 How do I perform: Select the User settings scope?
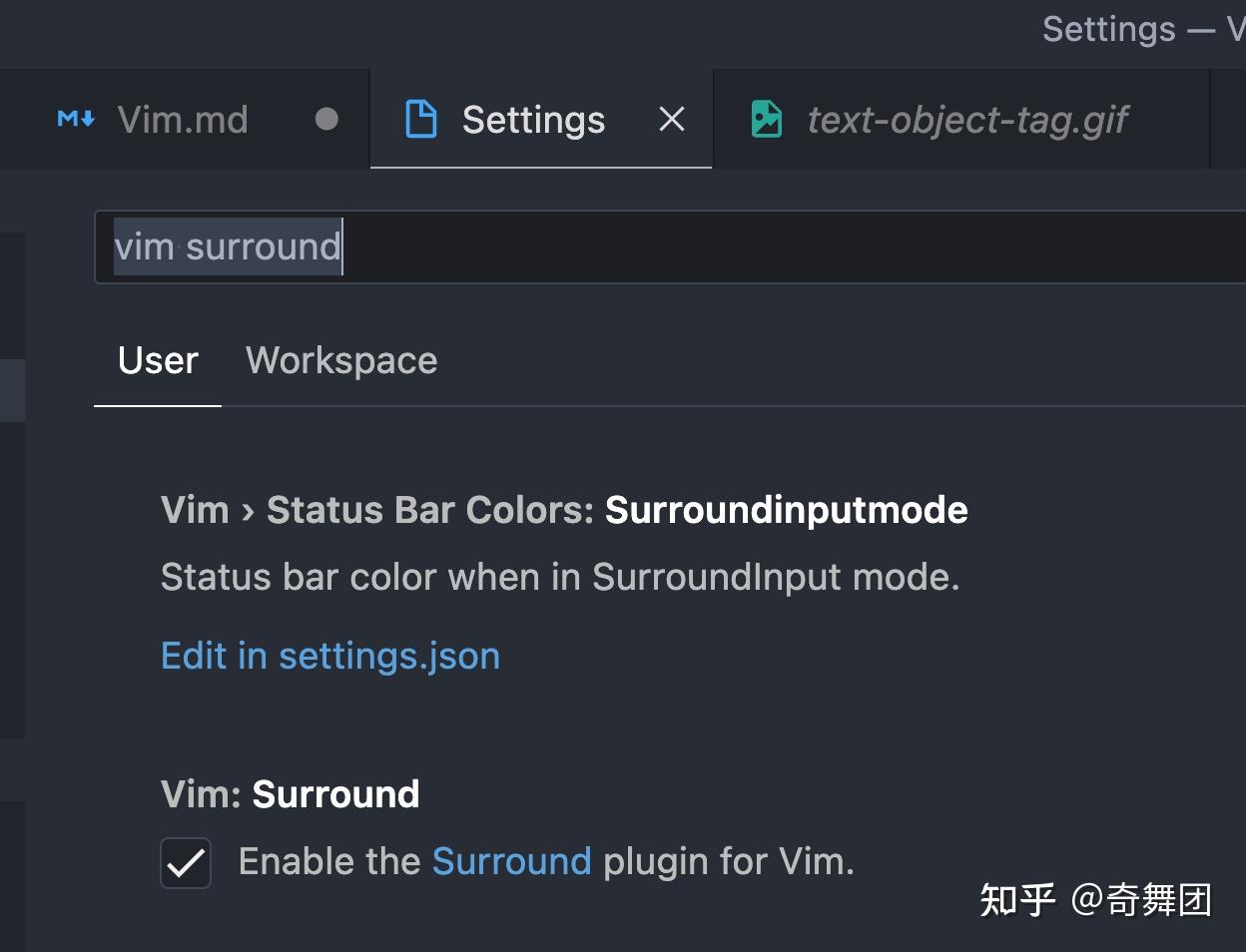pos(157,360)
